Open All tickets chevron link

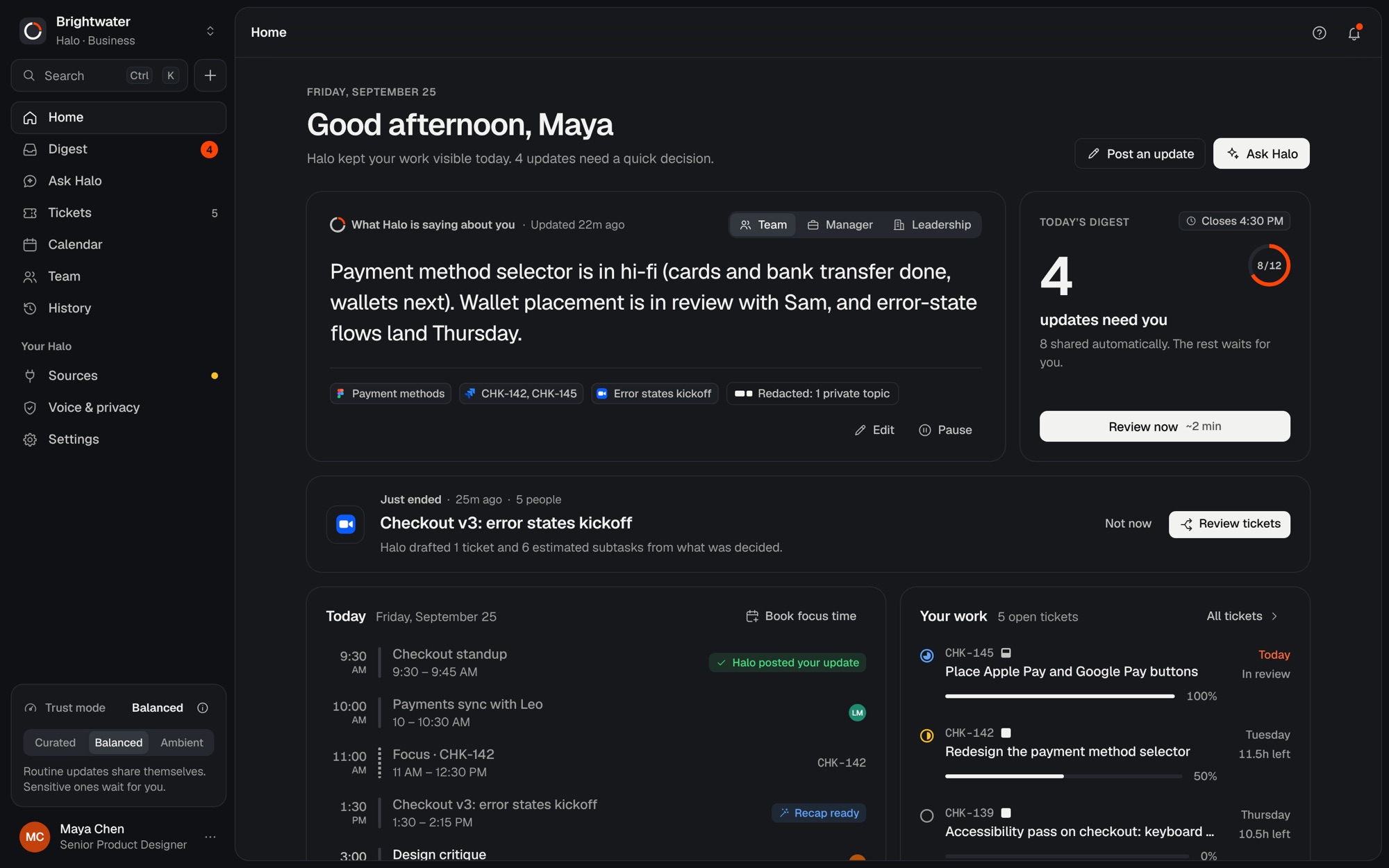point(1242,616)
